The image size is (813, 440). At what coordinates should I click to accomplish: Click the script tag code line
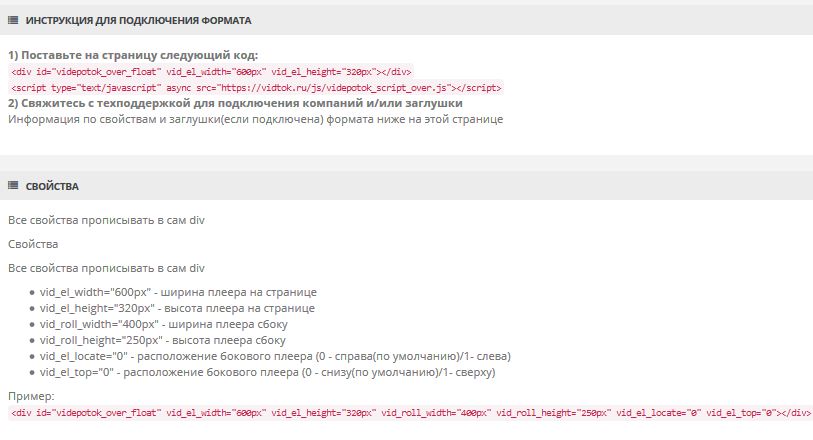[x=256, y=88]
